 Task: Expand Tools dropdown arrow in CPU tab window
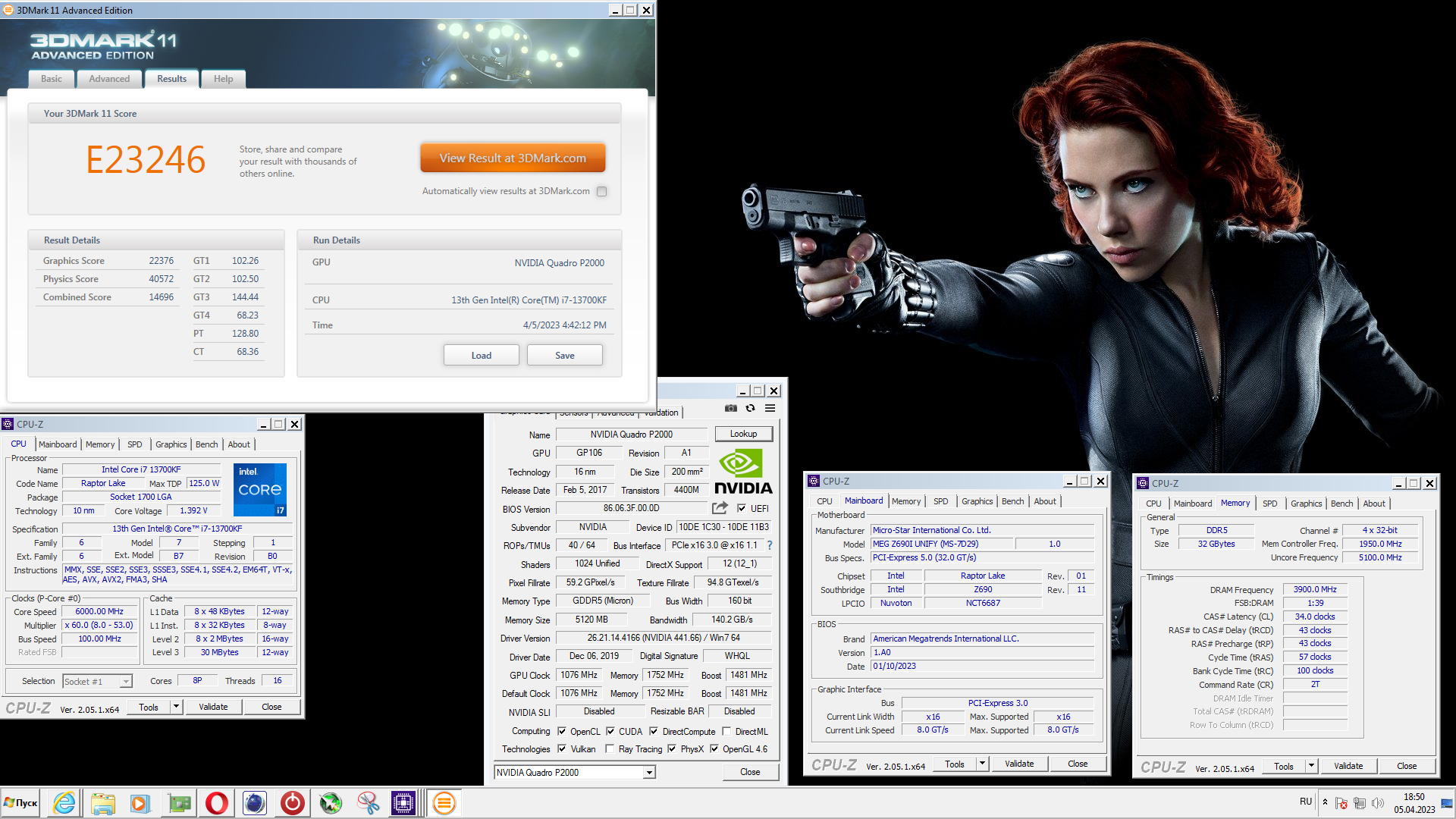point(176,707)
